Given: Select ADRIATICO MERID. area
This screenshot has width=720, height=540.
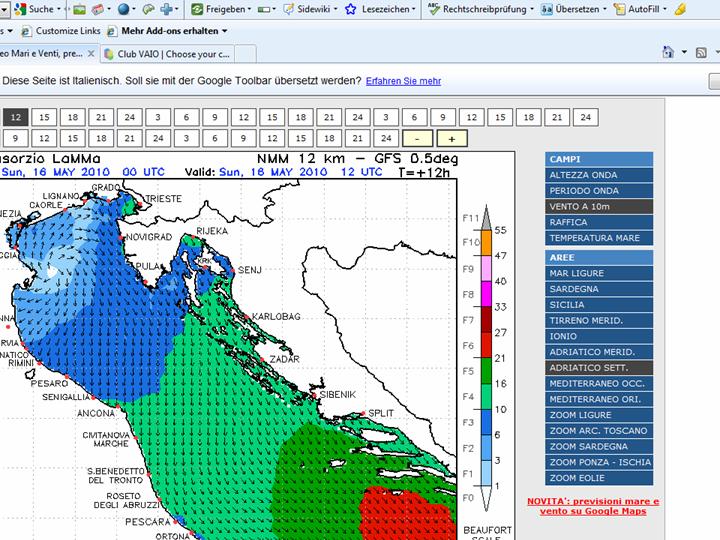Looking at the screenshot, I should tap(599, 352).
